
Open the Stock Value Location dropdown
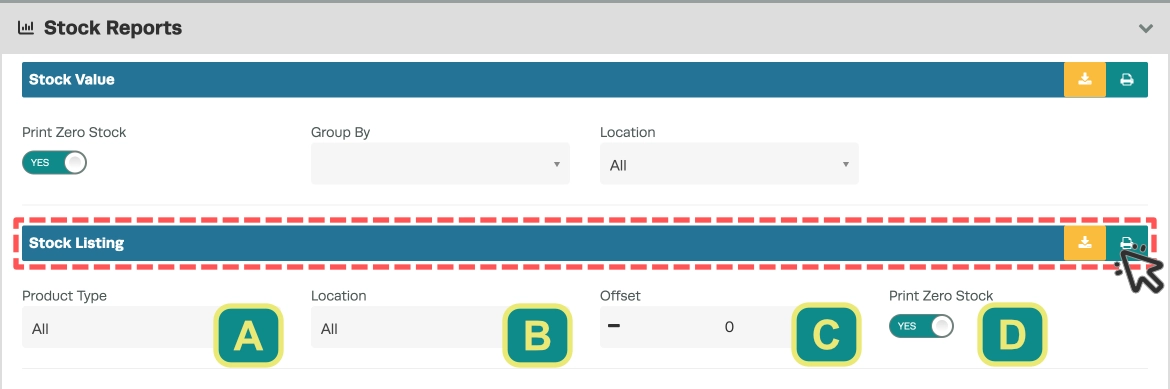[729, 164]
